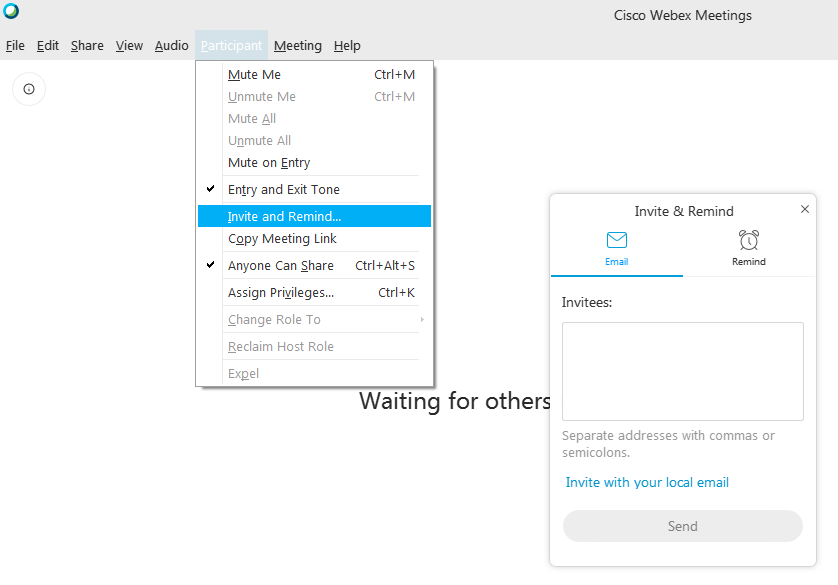This screenshot has height=585, width=838.
Task: Expand the Change Role To submenu
Action: (314, 319)
